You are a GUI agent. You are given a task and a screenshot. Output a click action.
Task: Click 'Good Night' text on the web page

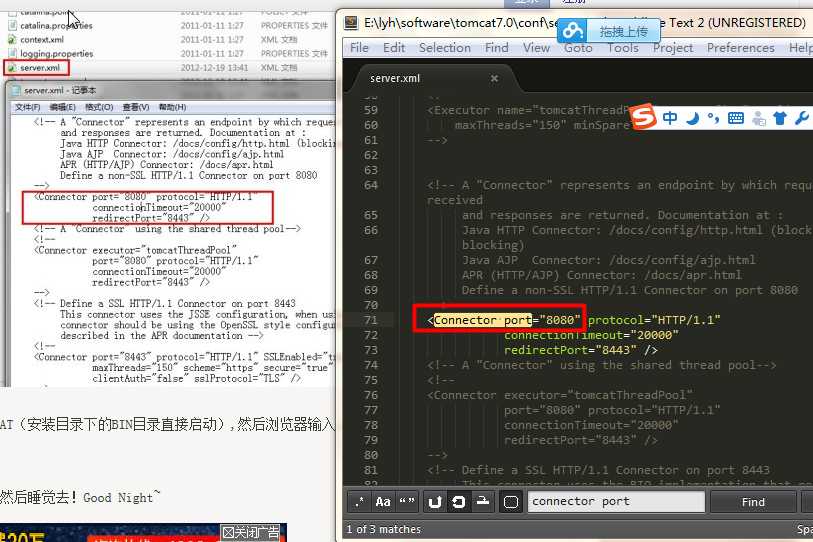118,497
